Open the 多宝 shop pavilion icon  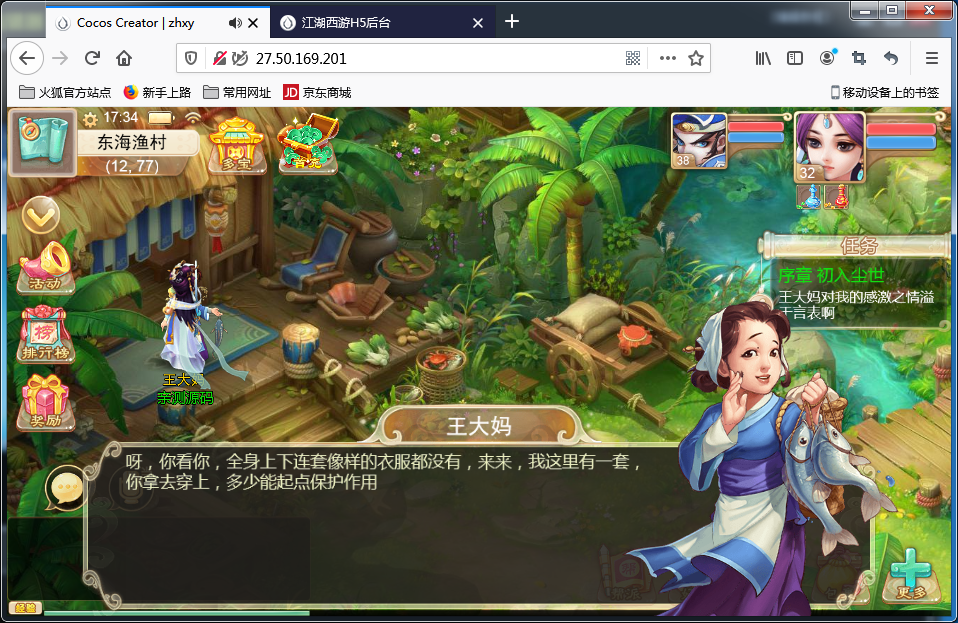[236, 144]
